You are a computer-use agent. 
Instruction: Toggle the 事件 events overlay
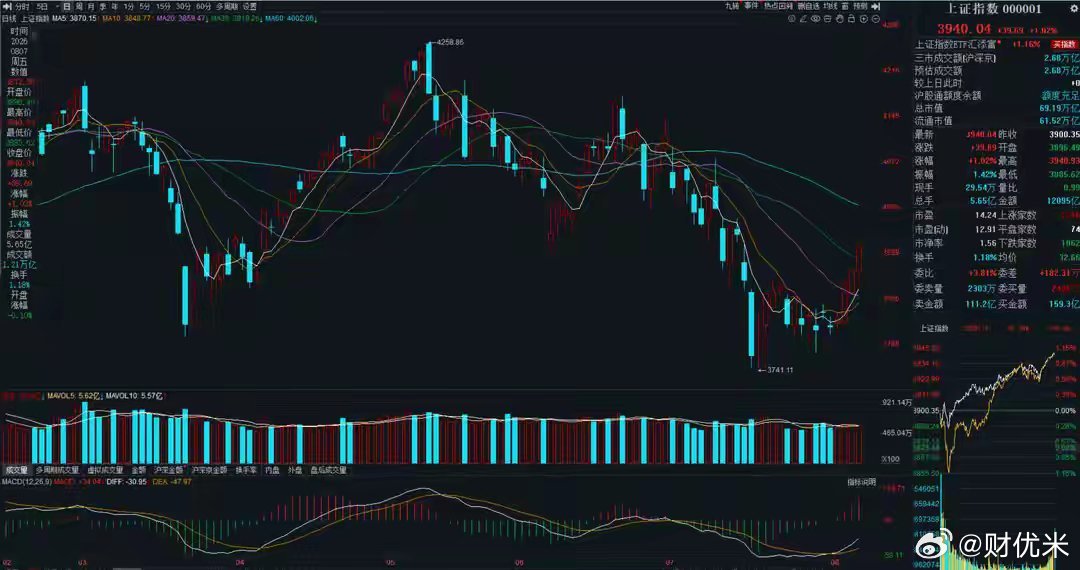tap(751, 6)
